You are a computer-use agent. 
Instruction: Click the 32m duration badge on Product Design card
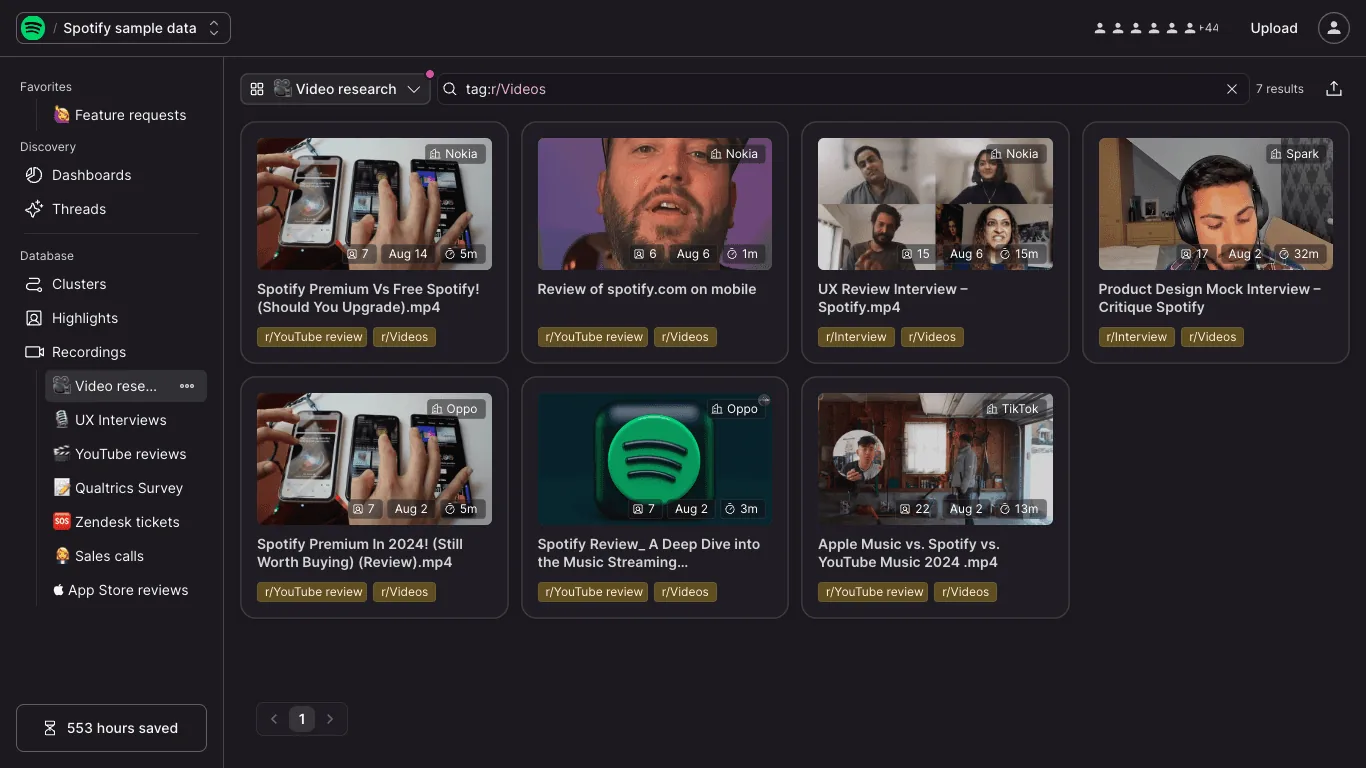(x=1298, y=254)
